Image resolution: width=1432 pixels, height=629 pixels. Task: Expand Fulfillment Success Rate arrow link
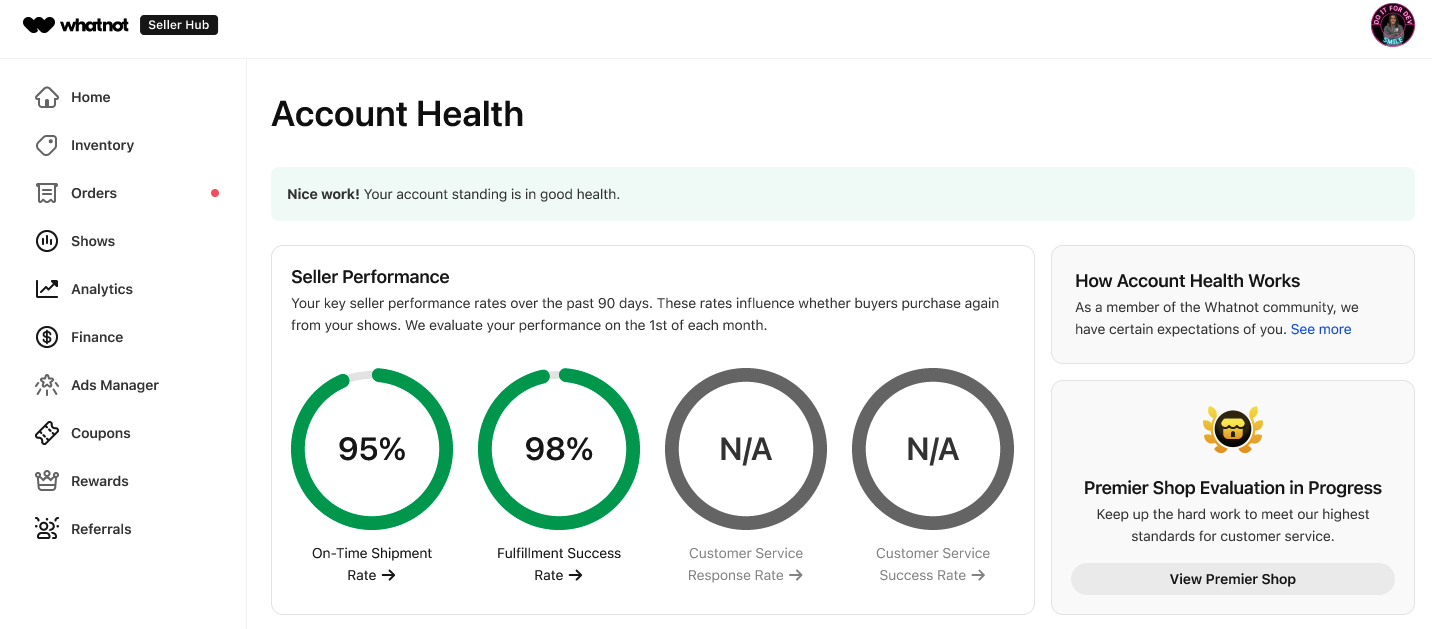(575, 575)
